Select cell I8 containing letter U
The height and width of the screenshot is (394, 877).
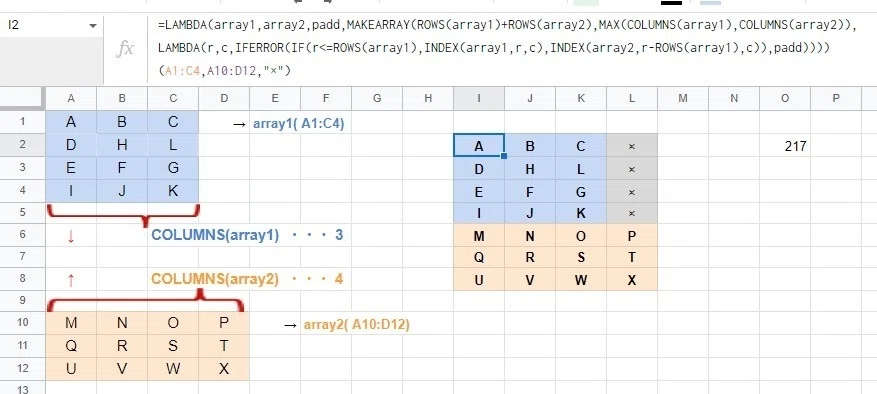(479, 279)
